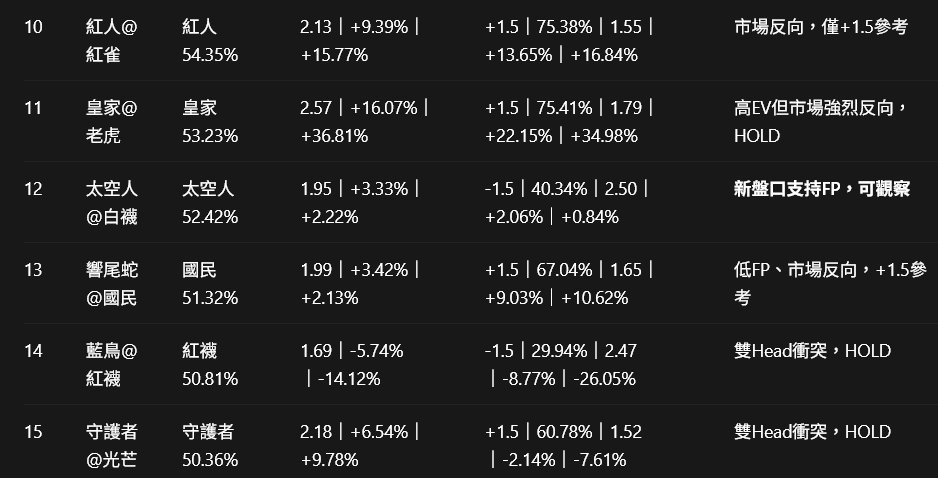Click the note 市場反向,僅+1.5參考

tap(821, 27)
